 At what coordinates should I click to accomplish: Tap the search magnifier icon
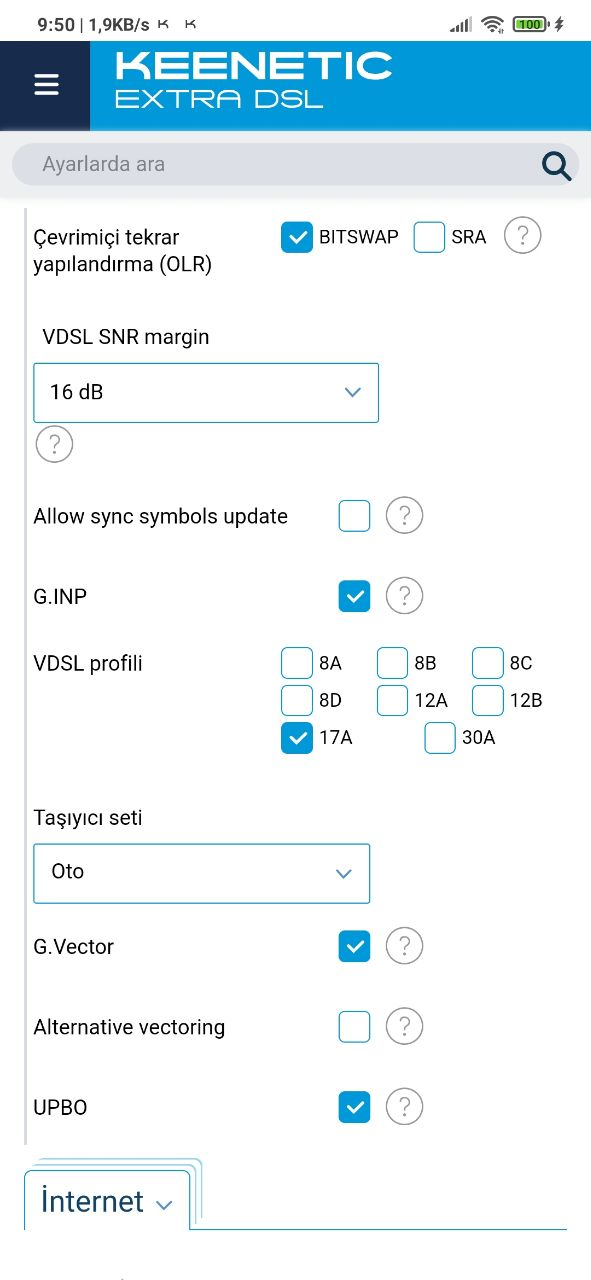coord(557,165)
